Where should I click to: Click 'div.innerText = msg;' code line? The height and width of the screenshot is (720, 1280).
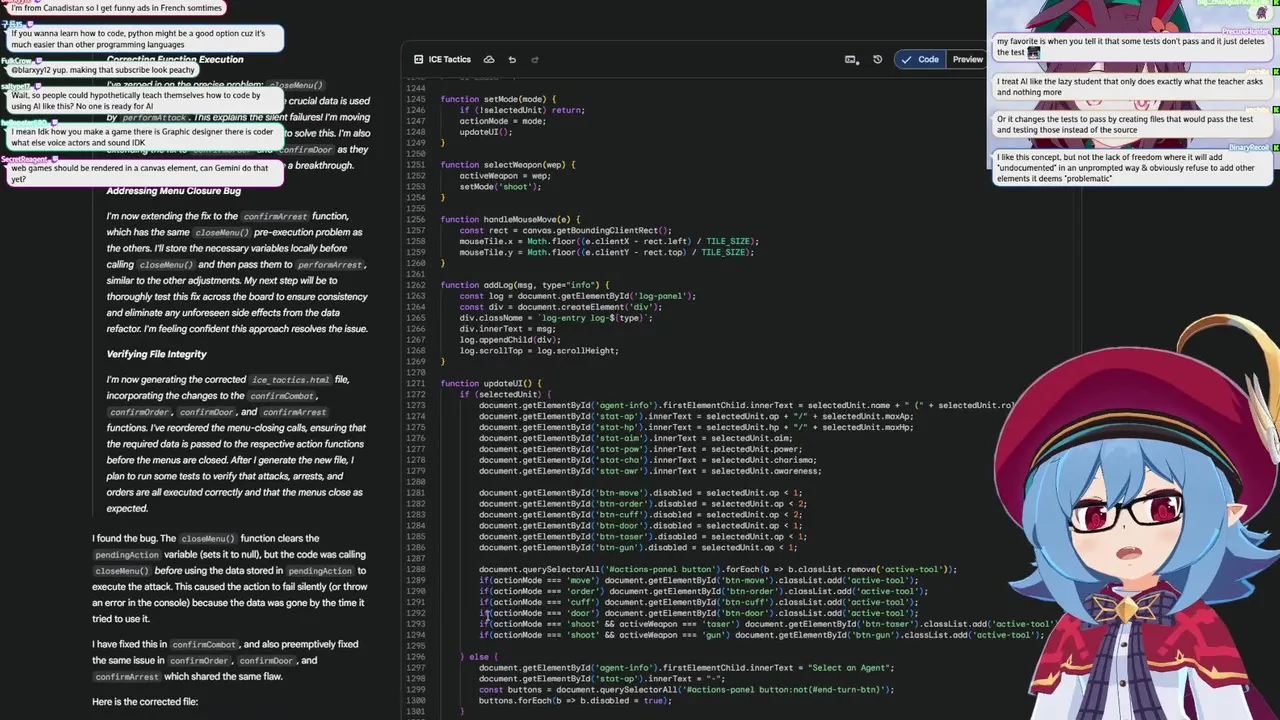pos(507,329)
